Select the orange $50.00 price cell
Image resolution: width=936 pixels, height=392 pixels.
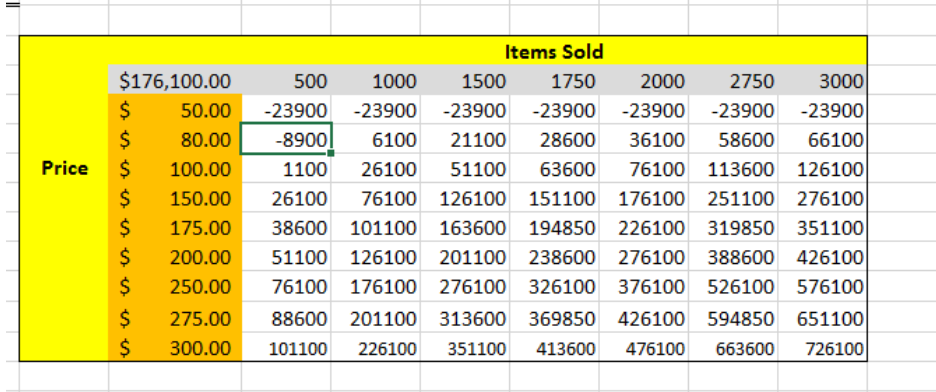[175, 110]
